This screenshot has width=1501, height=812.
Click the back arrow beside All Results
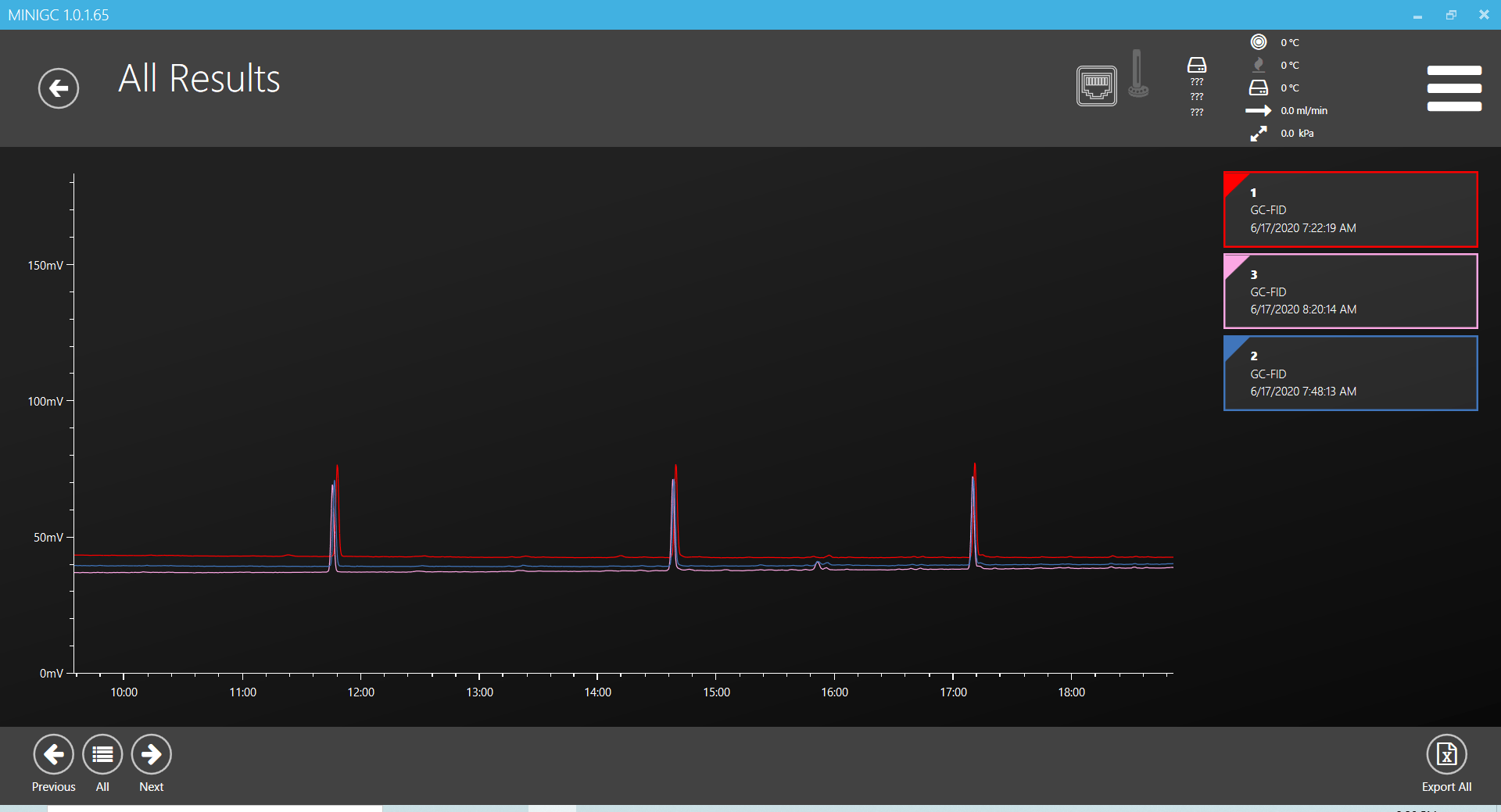click(59, 88)
